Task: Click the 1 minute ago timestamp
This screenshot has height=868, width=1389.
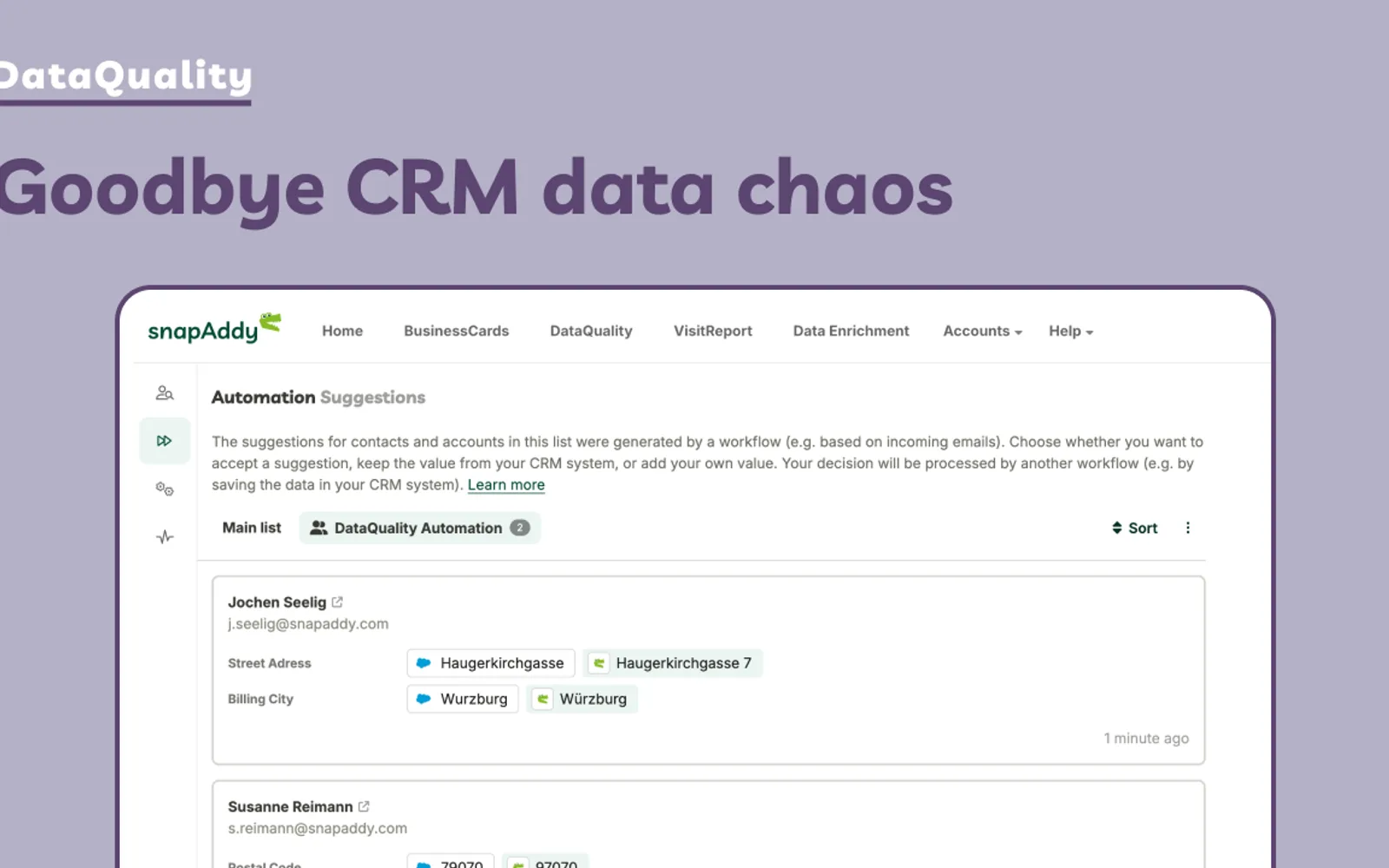Action: pos(1146,738)
